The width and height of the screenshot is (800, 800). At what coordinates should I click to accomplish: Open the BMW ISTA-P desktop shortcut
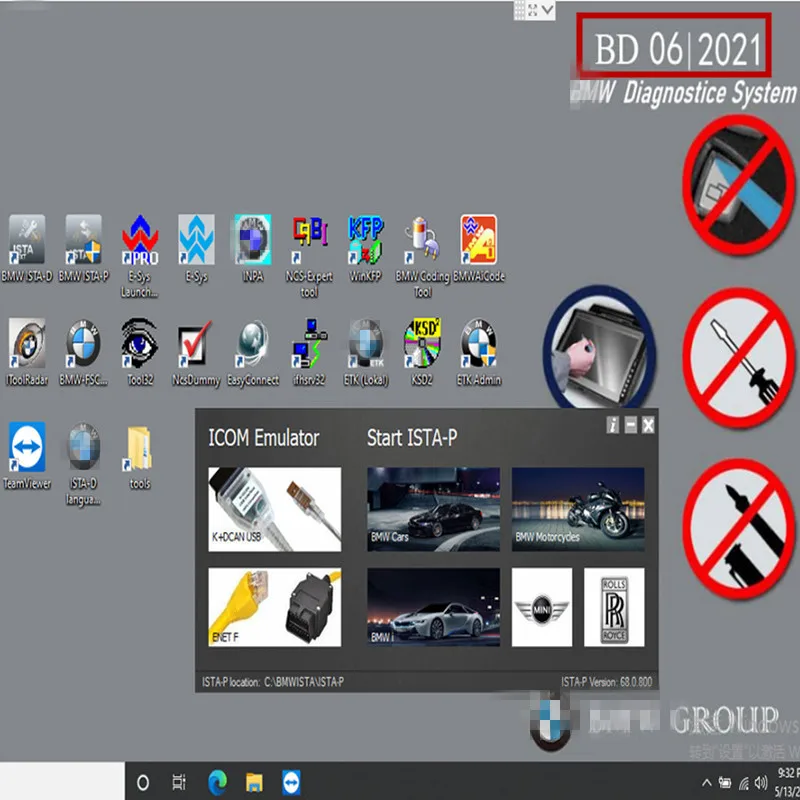tap(84, 247)
